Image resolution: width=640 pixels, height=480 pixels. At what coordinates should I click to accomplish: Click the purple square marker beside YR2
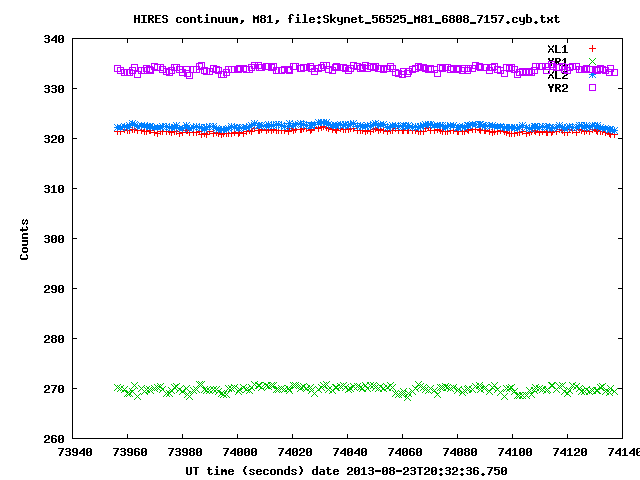tap(592, 88)
